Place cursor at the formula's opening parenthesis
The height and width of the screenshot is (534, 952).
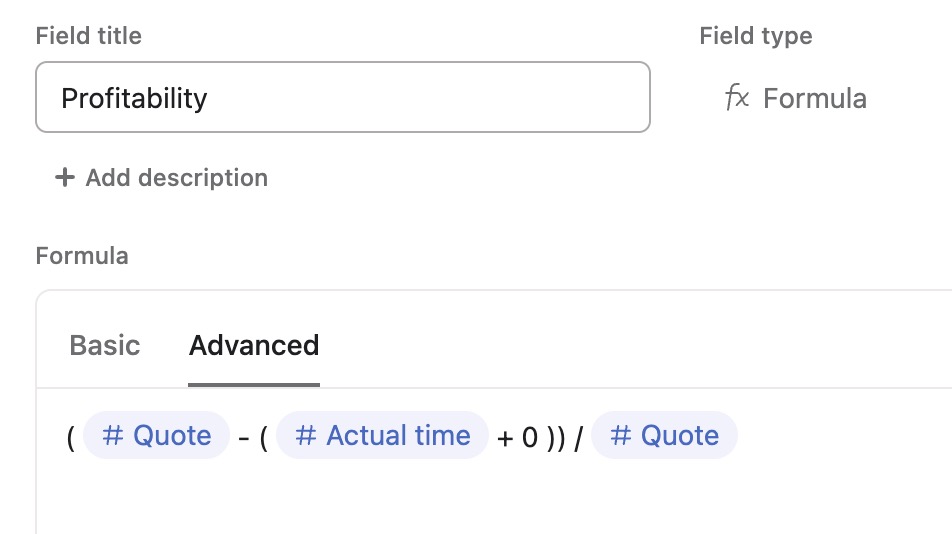click(x=71, y=437)
